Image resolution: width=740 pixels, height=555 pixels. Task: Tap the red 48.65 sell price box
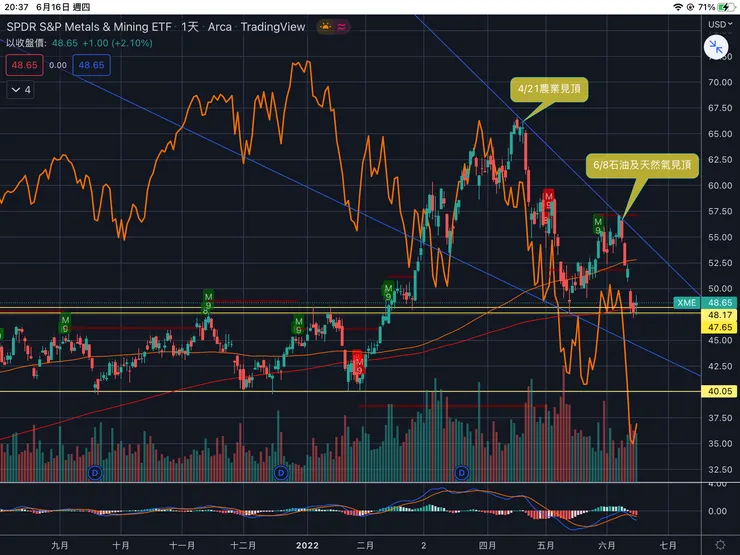click(x=25, y=65)
